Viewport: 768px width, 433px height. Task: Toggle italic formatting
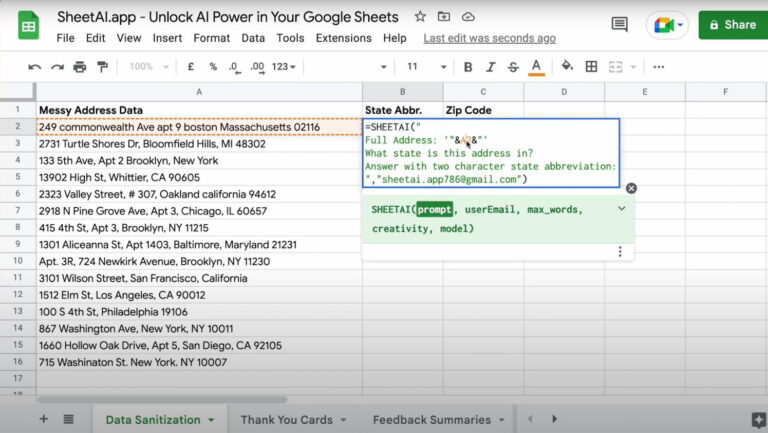(x=490, y=67)
